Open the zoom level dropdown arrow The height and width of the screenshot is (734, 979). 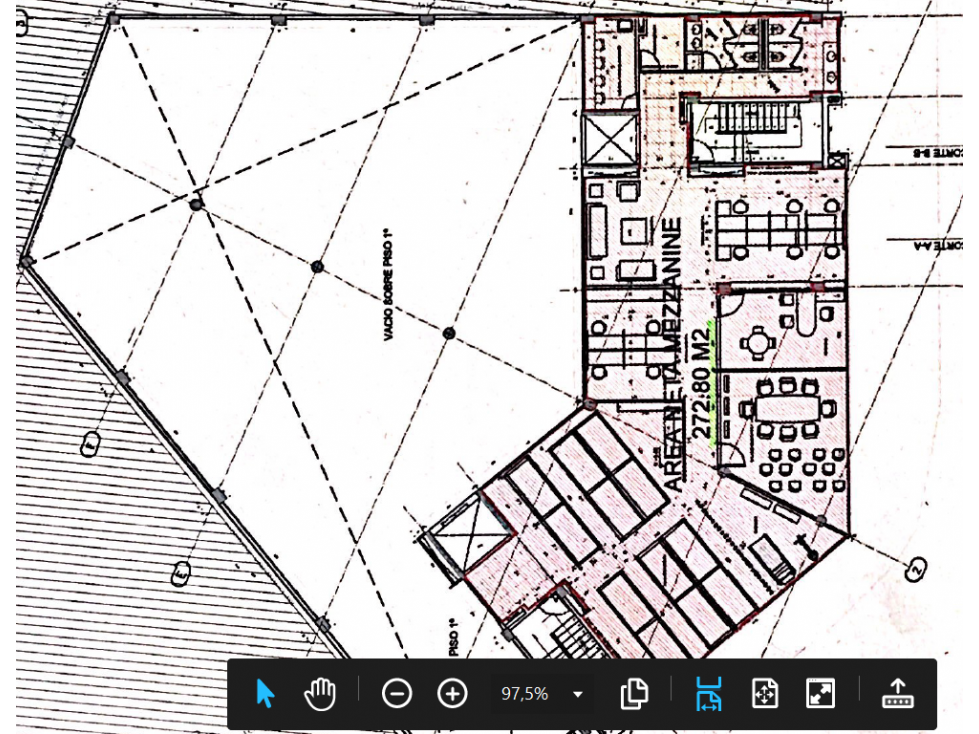[x=578, y=694]
